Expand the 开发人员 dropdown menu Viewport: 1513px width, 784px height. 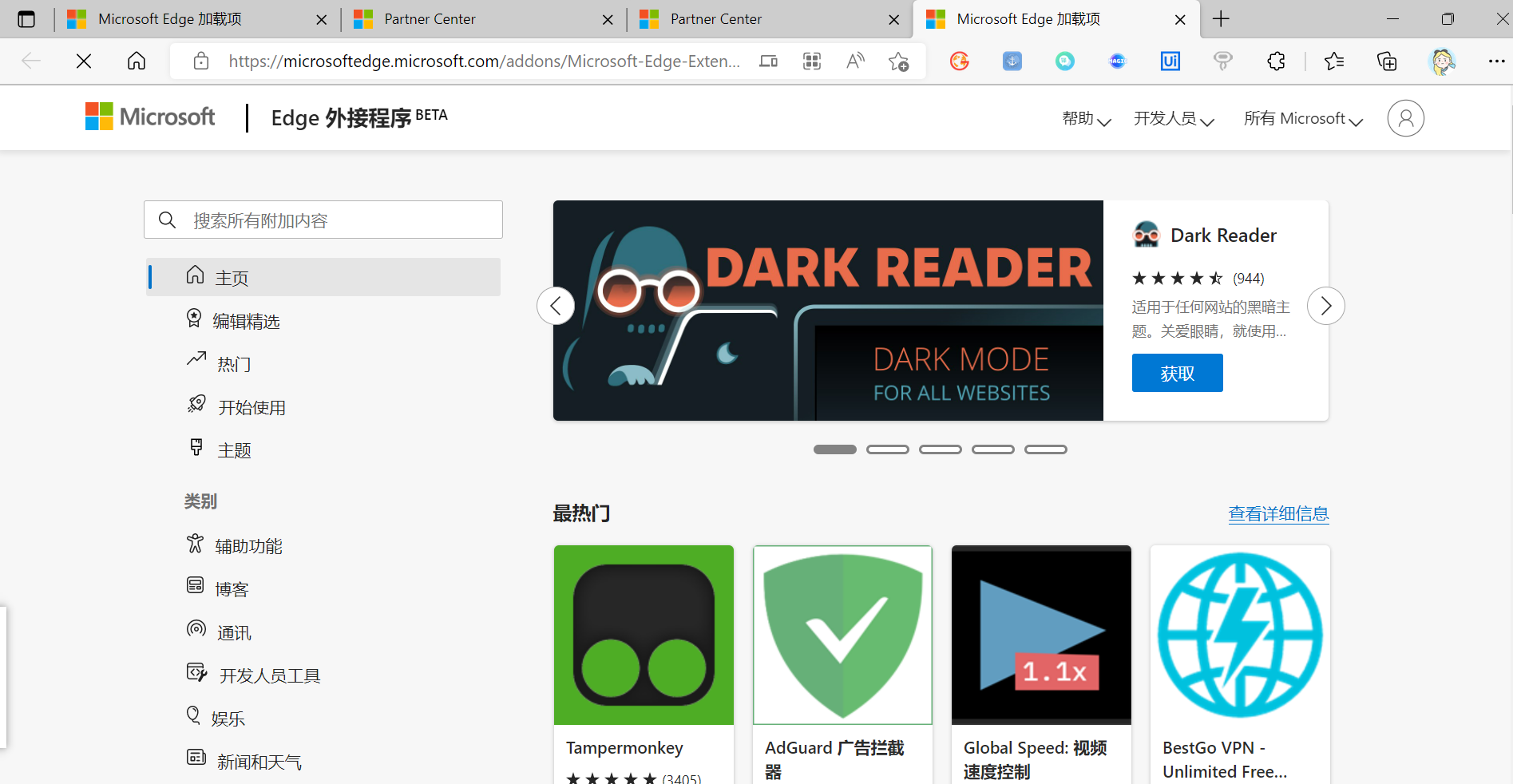(1174, 119)
